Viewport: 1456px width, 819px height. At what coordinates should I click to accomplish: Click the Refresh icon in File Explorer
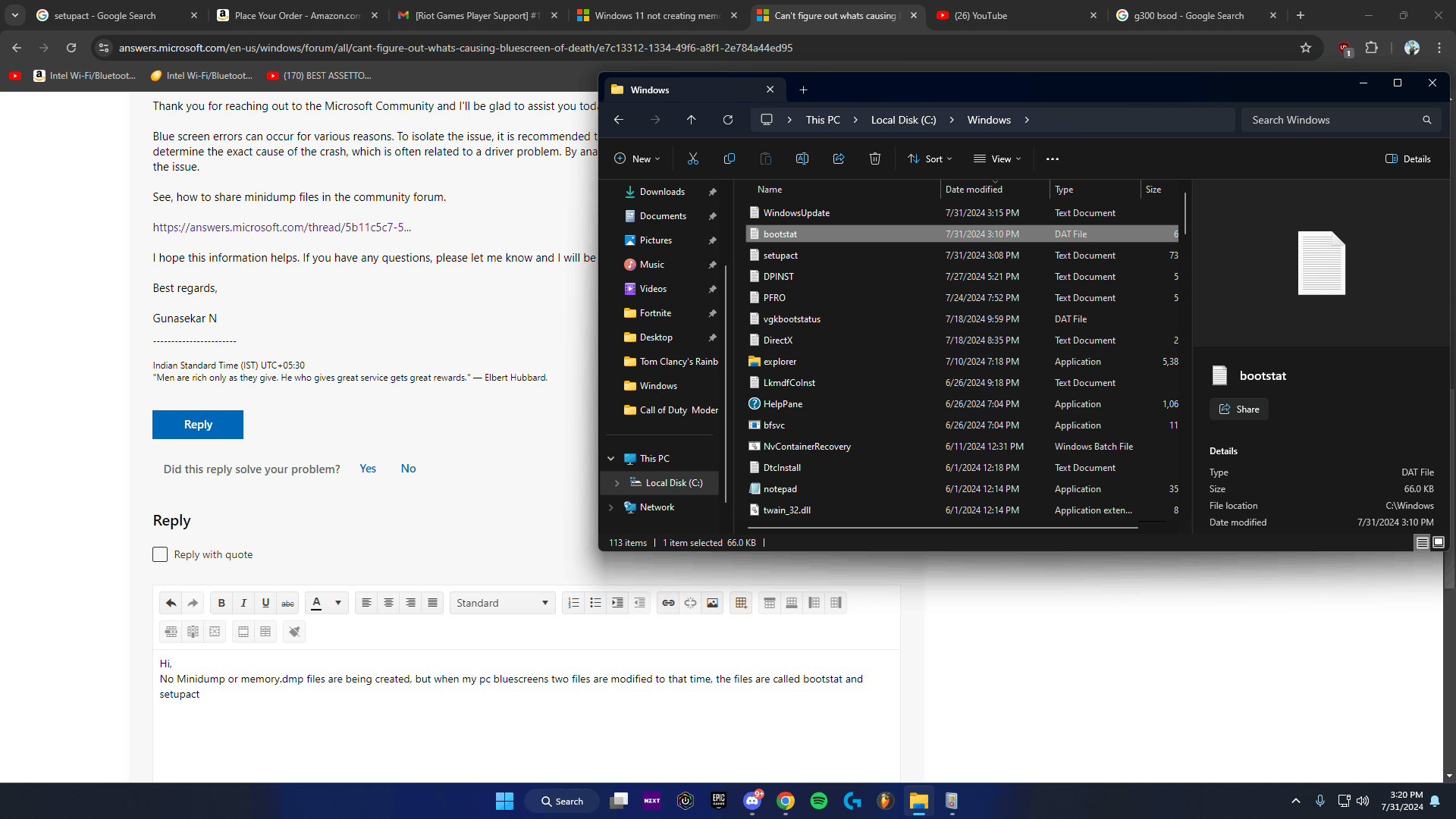(727, 120)
